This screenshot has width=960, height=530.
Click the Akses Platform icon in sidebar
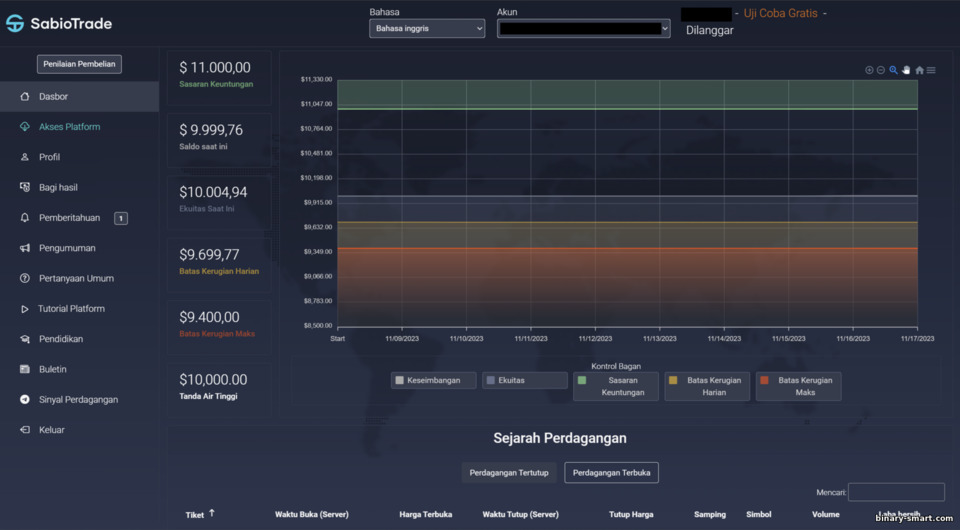(24, 127)
